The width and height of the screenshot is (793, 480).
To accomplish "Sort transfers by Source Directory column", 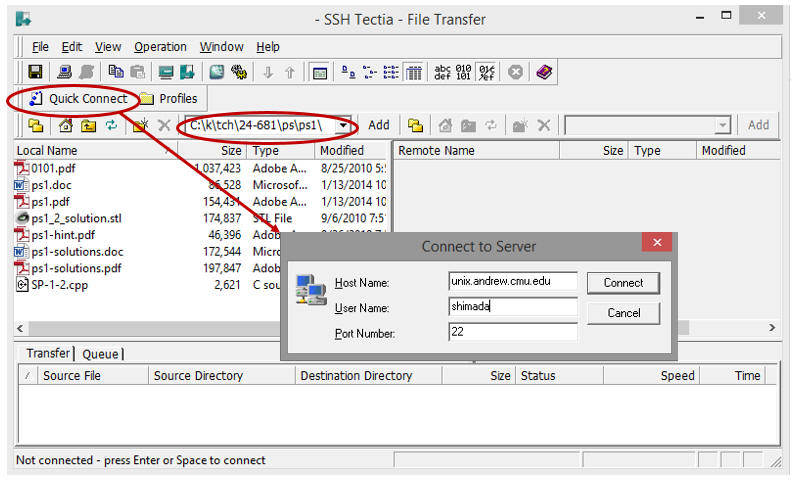I will coord(222,376).
